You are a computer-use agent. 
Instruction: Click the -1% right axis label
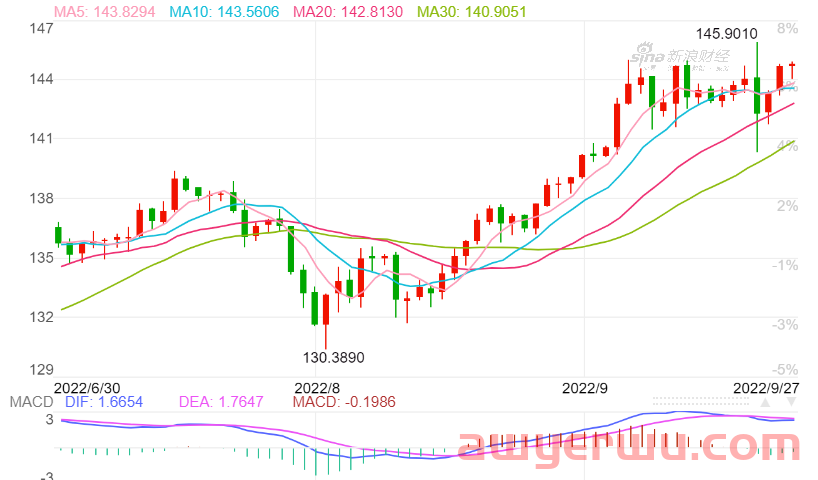coord(785,266)
